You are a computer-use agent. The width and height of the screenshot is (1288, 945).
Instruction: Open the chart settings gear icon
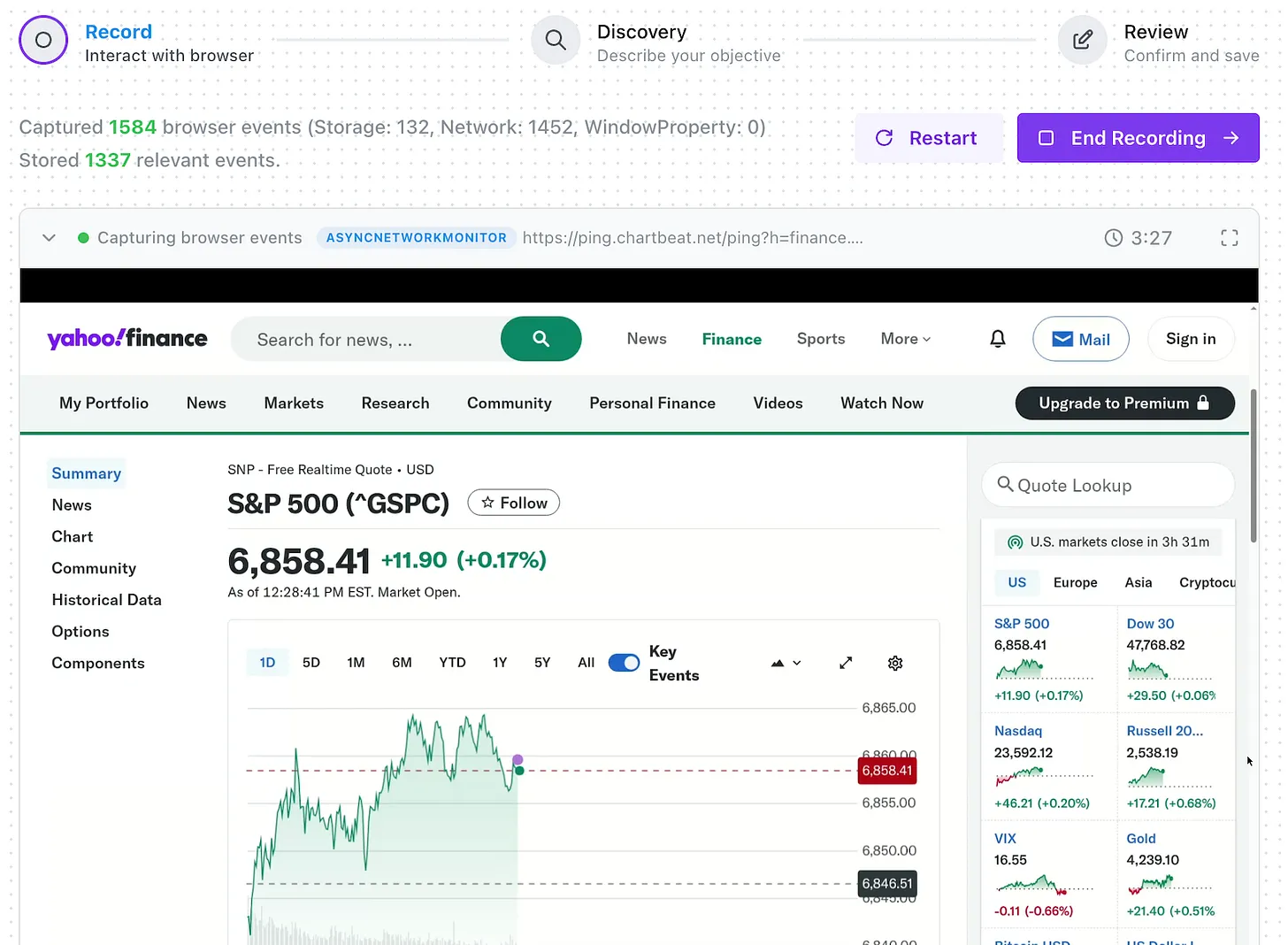click(x=894, y=663)
